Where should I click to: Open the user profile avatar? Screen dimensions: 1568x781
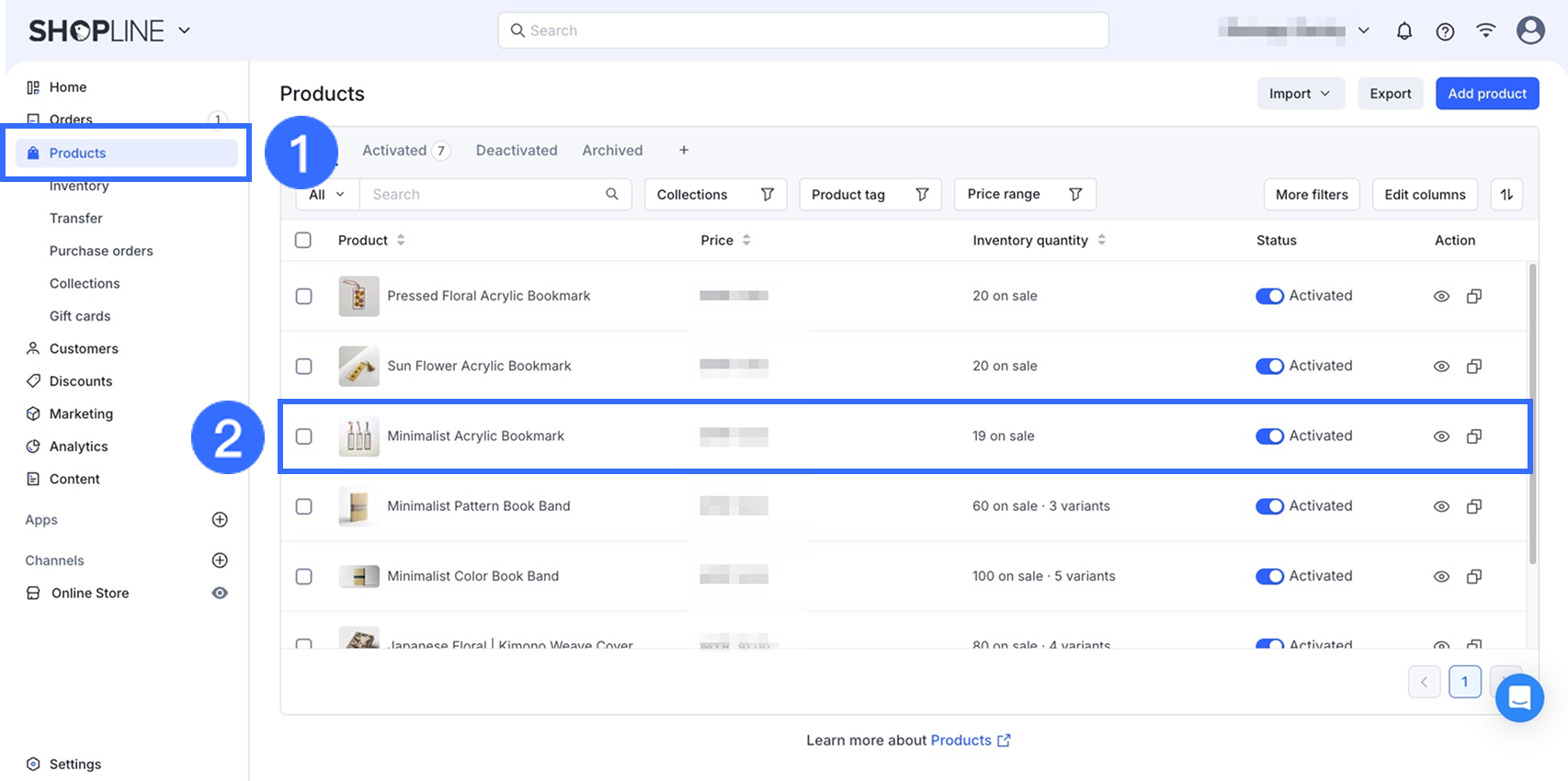(x=1530, y=30)
